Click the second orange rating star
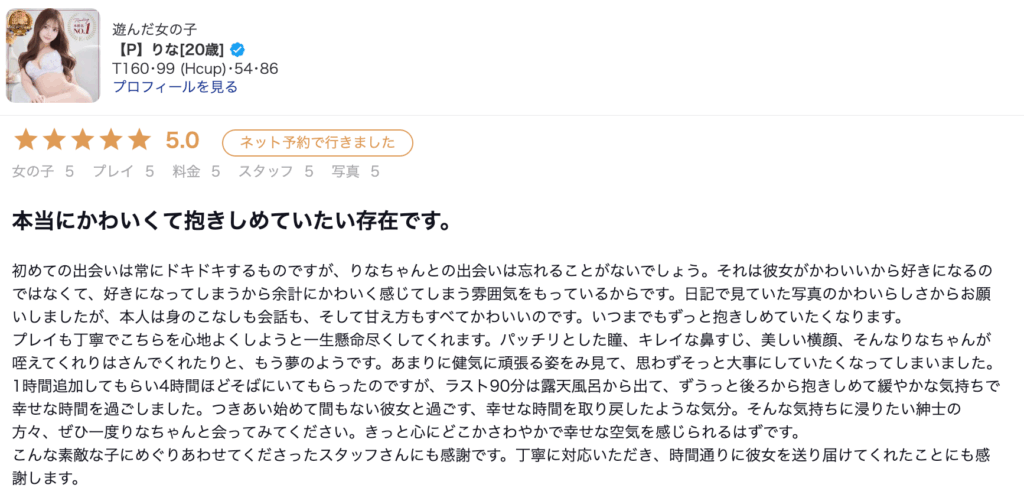The width and height of the screenshot is (1024, 501). tap(55, 141)
